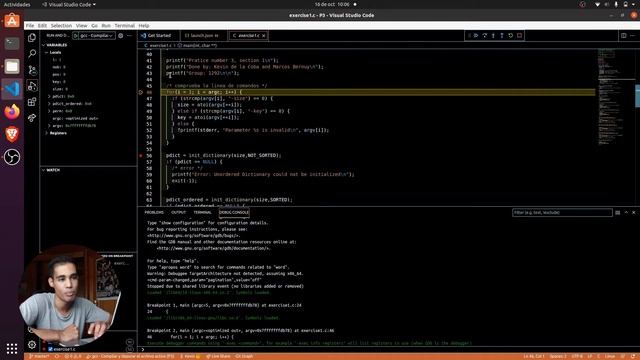Close the bottom panel
This screenshot has width=640, height=360.
pos(633,213)
